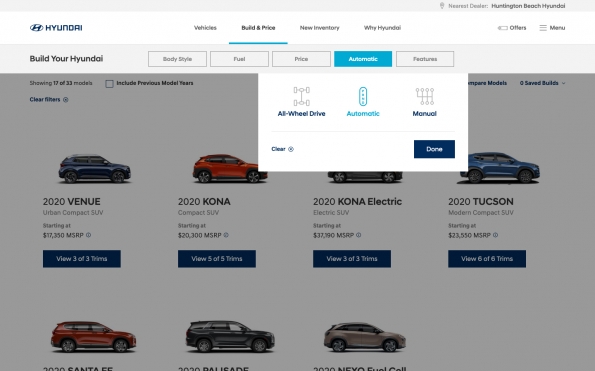Open the Fuel filter dropdown

[239, 59]
